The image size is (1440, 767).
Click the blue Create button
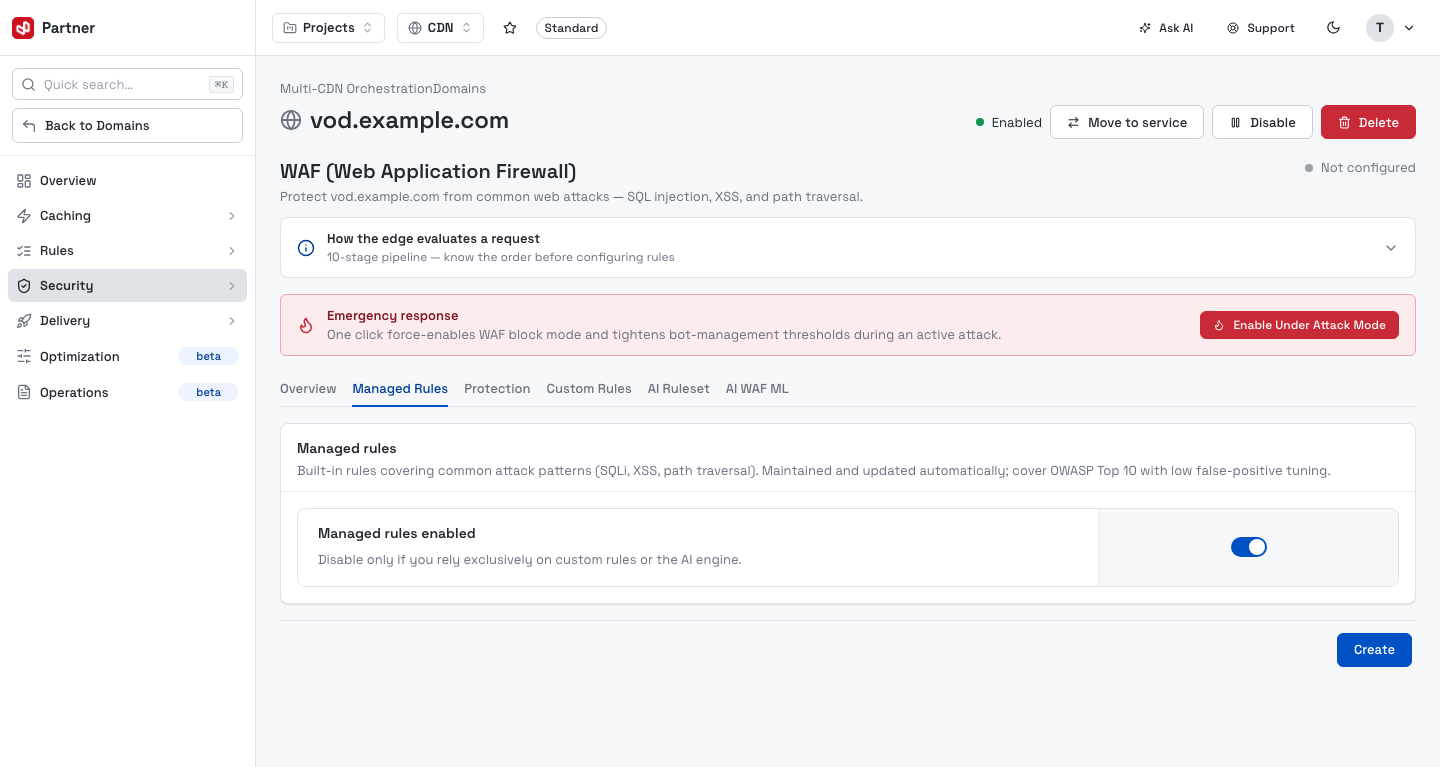[1374, 650]
